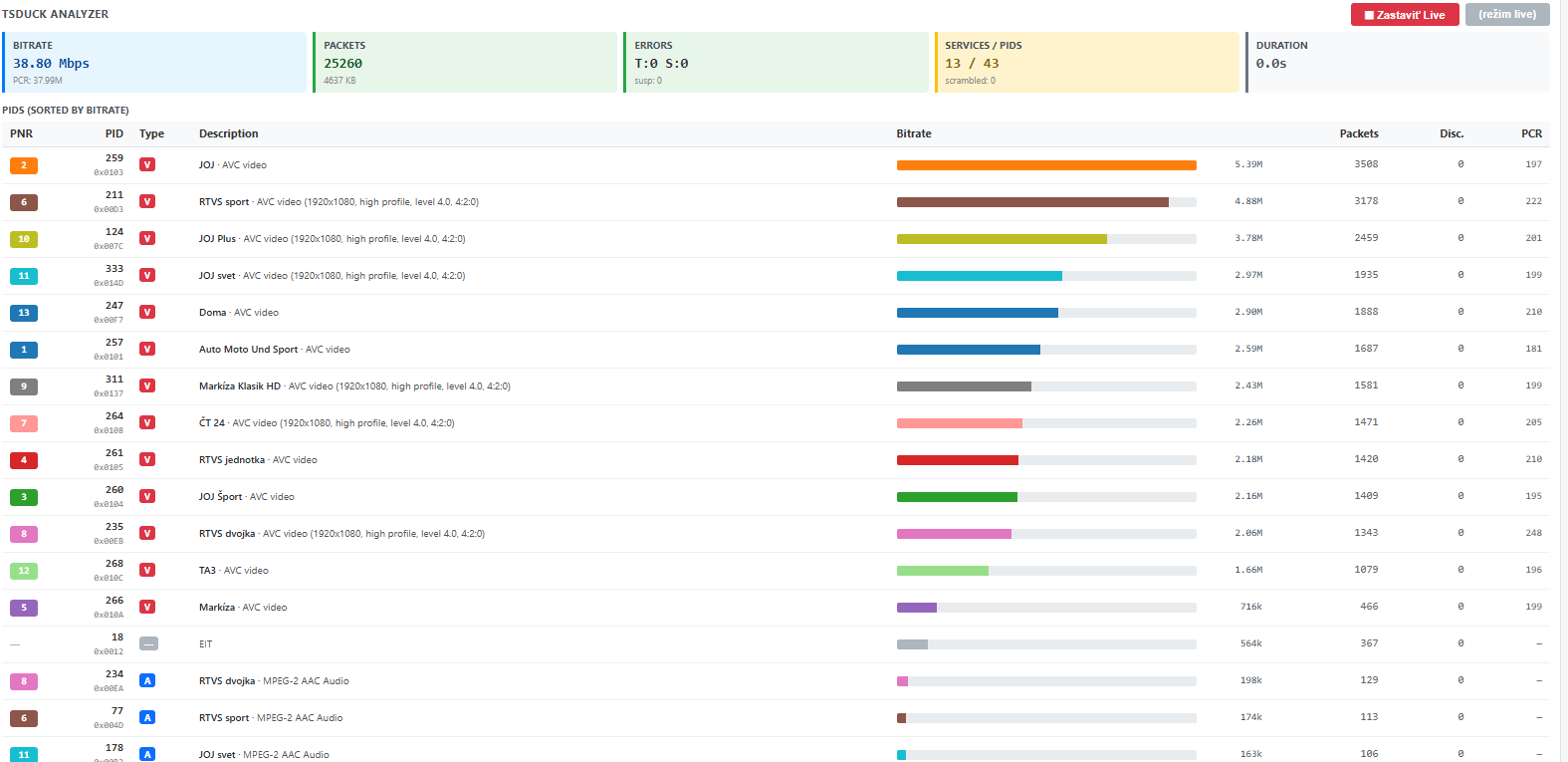Click the orange PNR 2 badge for JOJ
1568x762 pixels.
24,165
